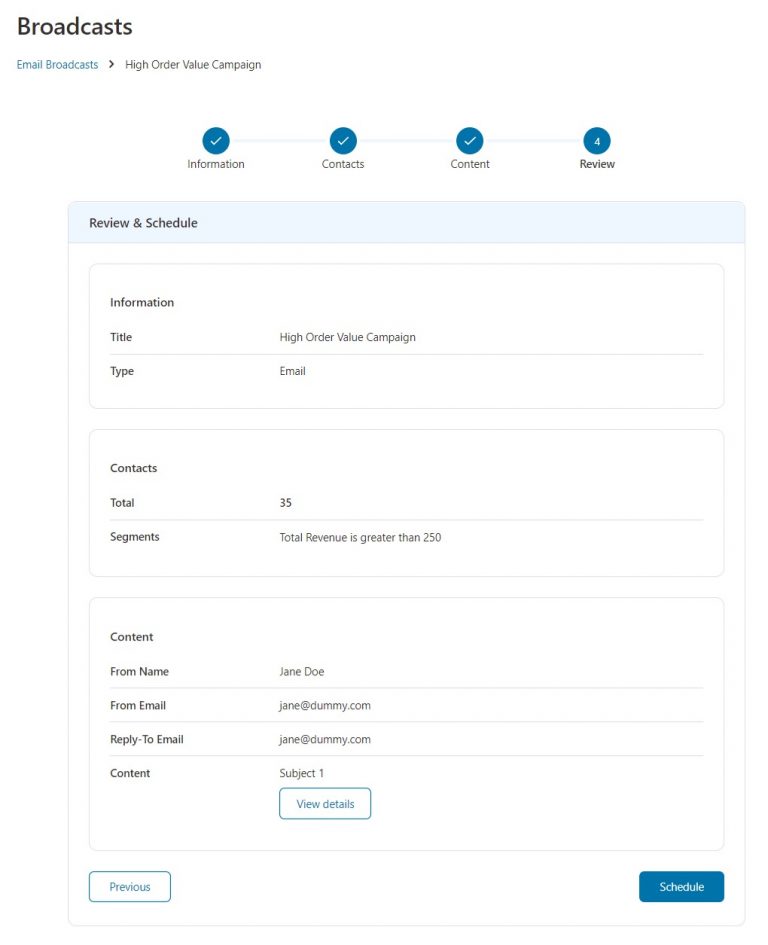Image resolution: width=768 pixels, height=945 pixels.
Task: Click the Previous button
Action: (x=130, y=887)
